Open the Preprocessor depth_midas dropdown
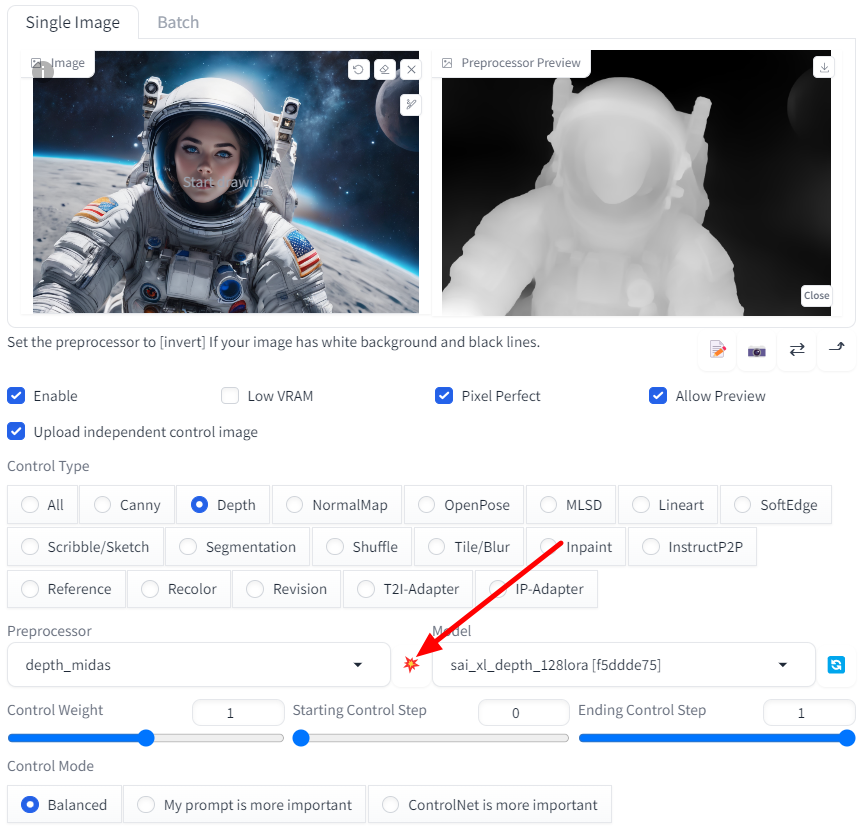867x835 pixels. [199, 664]
